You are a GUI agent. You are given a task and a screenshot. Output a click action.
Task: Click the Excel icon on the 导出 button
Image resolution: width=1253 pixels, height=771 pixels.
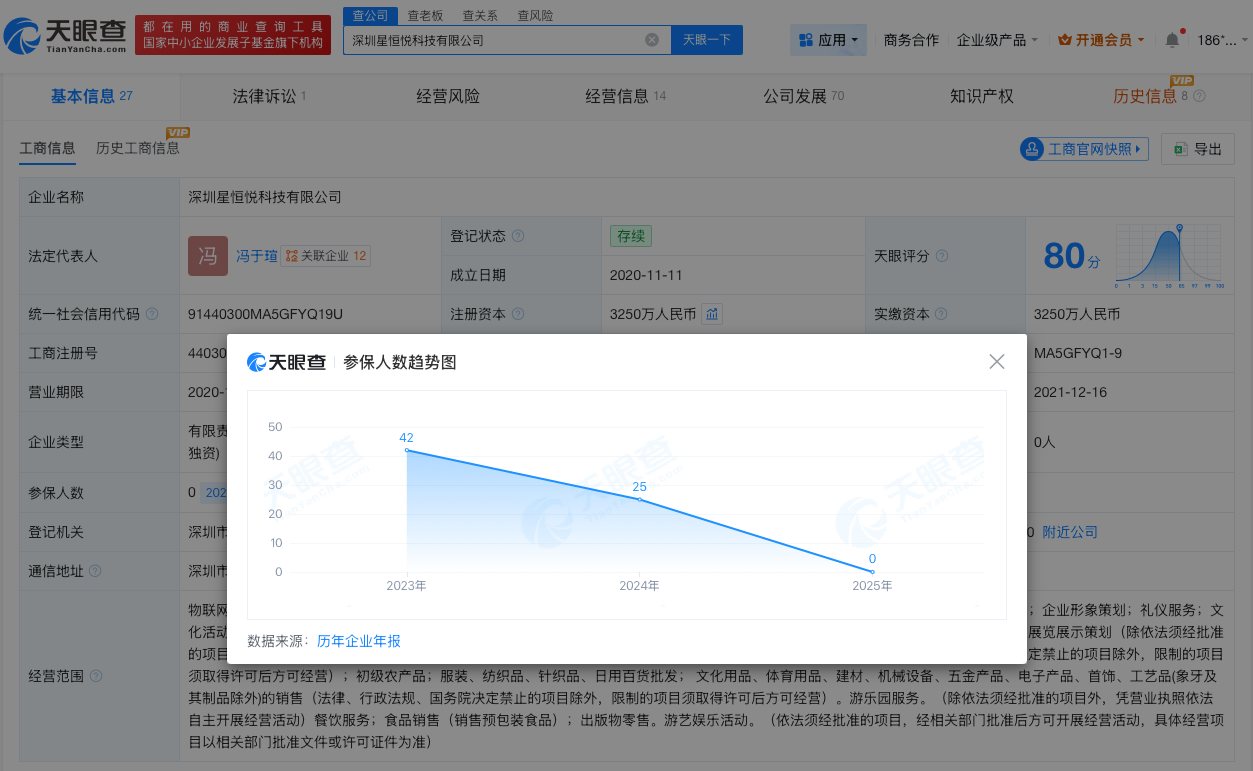[x=1180, y=148]
